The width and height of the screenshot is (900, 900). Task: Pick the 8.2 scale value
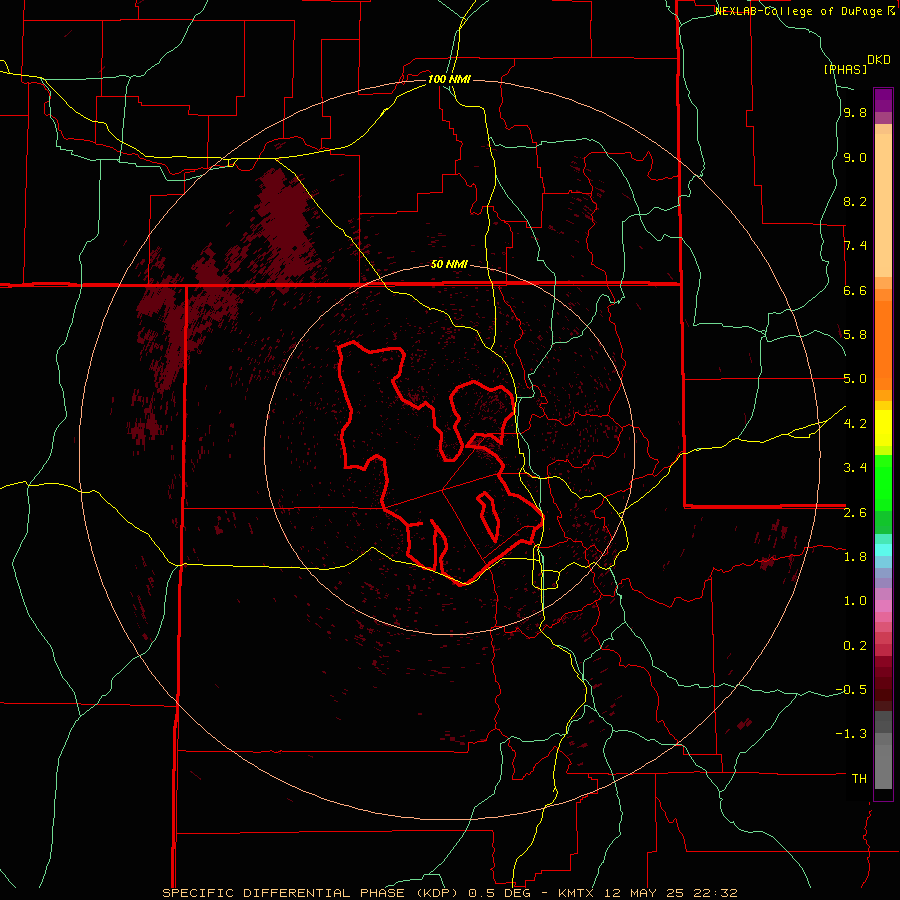coord(855,201)
